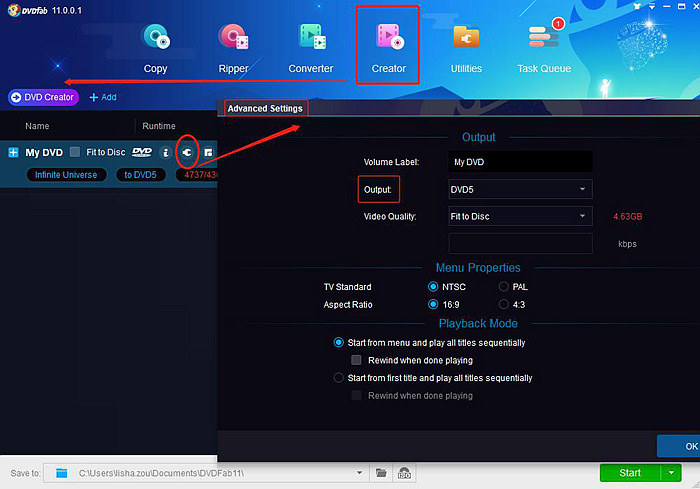Open the Video Quality Fit to Disc dropdown
Image resolution: width=700 pixels, height=489 pixels.
point(521,216)
